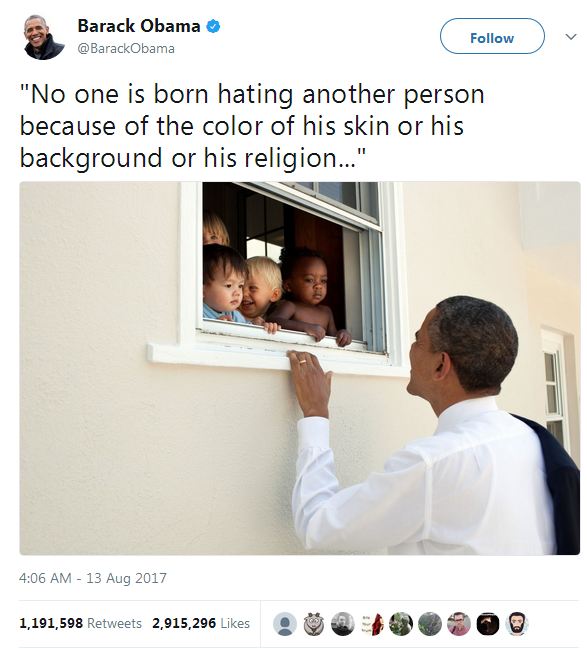View the 1,191,598 Retweets list
Image resolution: width=587 pixels, height=648 pixels.
tap(81, 623)
